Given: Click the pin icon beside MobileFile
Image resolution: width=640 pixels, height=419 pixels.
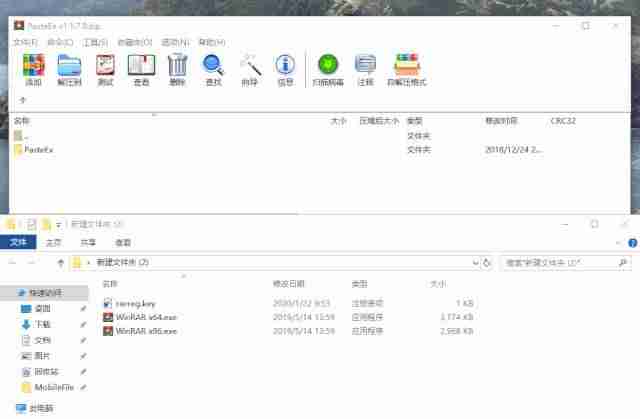Looking at the screenshot, I should [x=83, y=387].
